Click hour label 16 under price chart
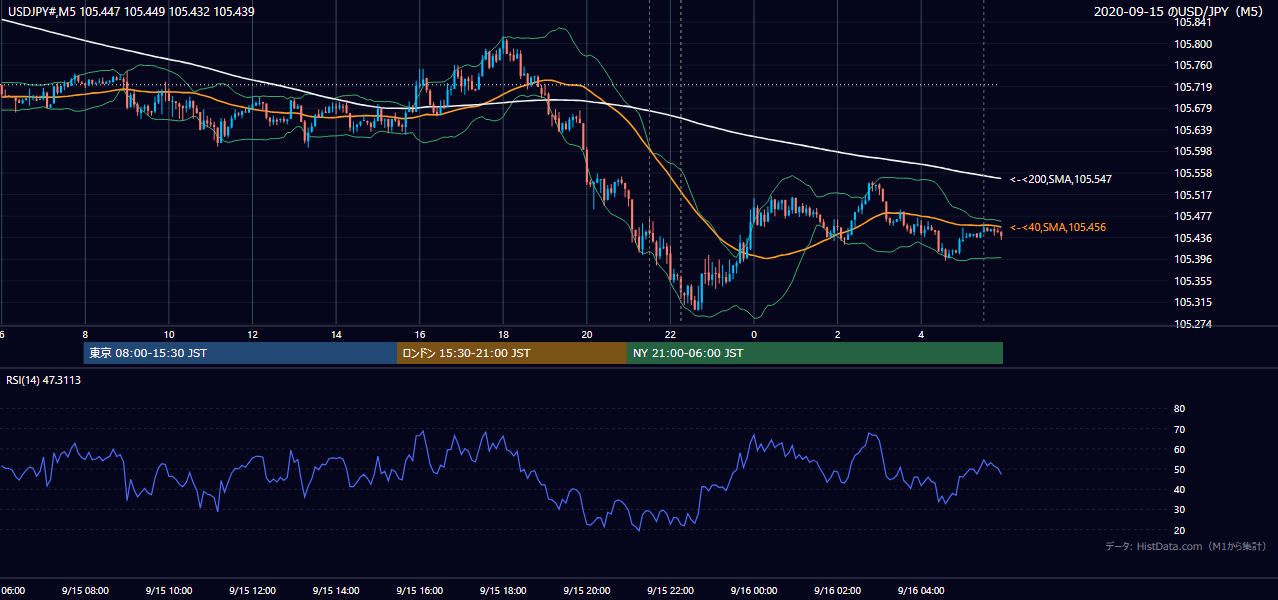The height and width of the screenshot is (600, 1278). coord(420,335)
